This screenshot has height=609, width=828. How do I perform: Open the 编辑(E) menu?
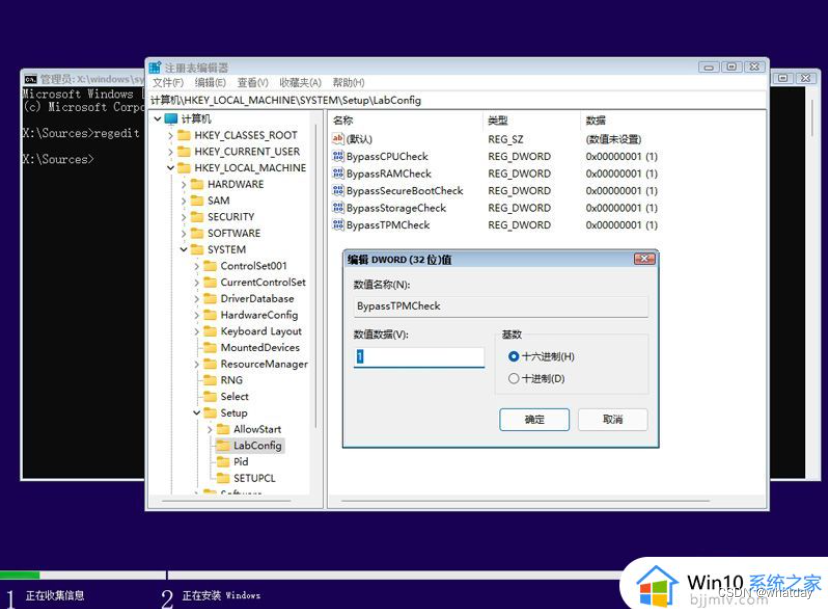click(210, 83)
